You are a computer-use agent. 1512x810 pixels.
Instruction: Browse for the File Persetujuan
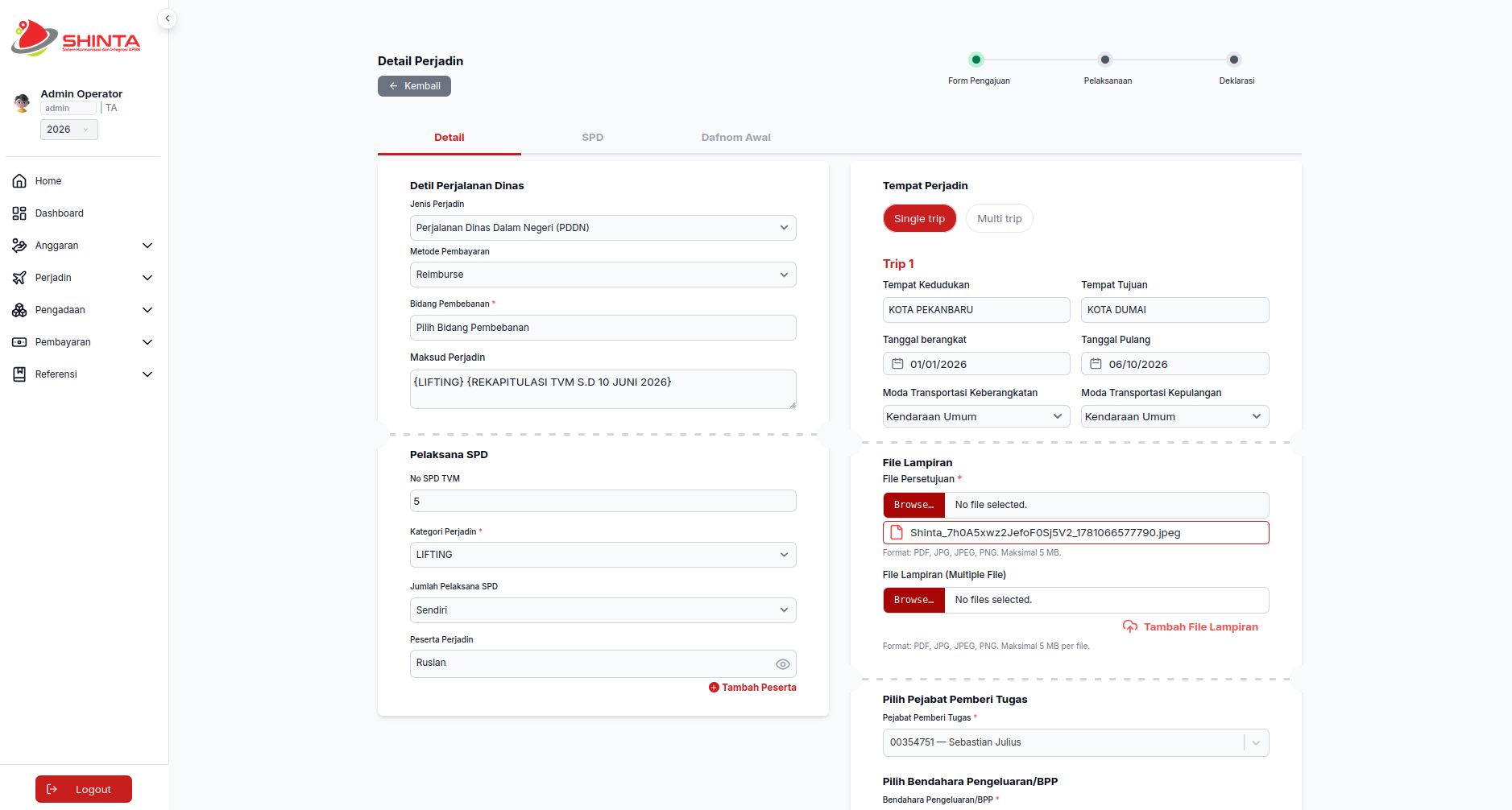913,505
